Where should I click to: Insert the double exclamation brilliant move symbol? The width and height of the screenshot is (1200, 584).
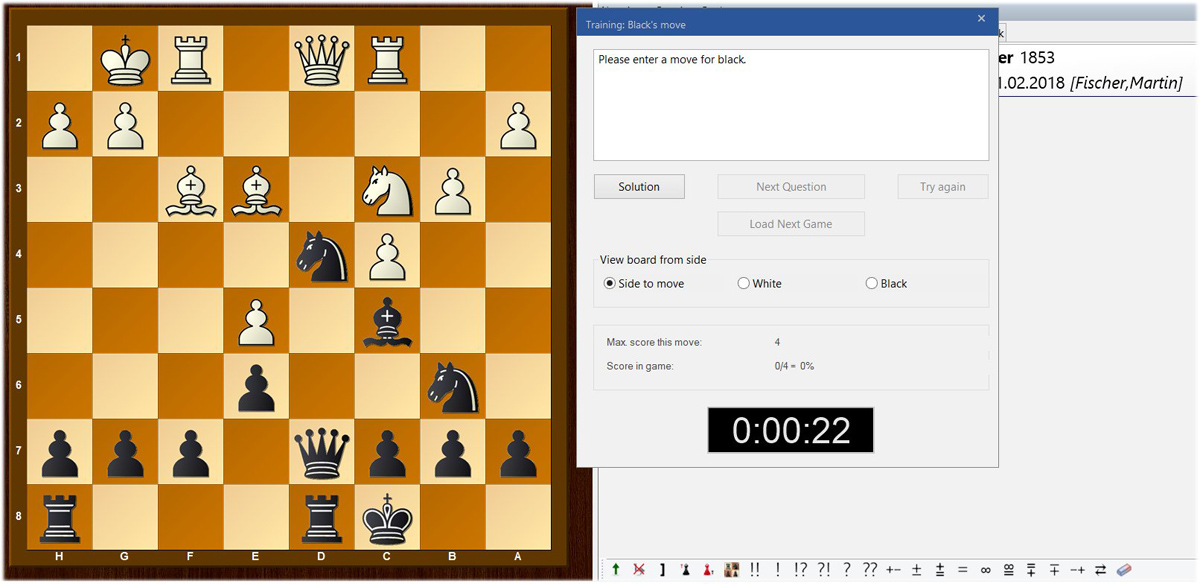point(755,569)
